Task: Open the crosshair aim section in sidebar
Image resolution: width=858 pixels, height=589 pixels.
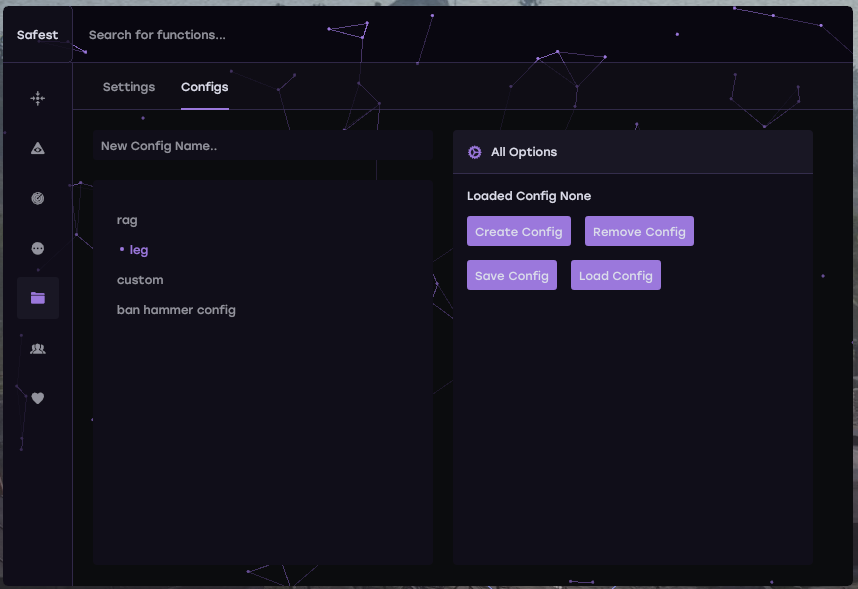Action: point(38,98)
